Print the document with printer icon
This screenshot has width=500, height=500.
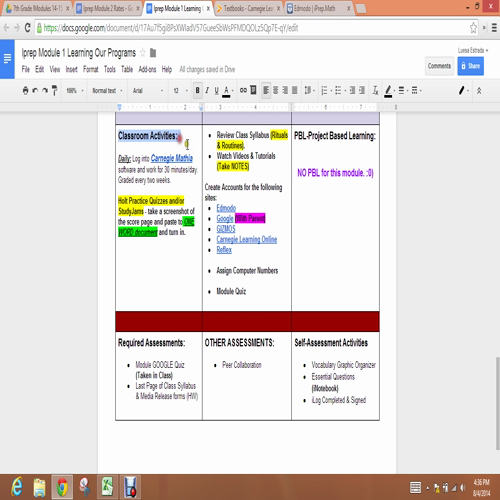(x=25, y=90)
